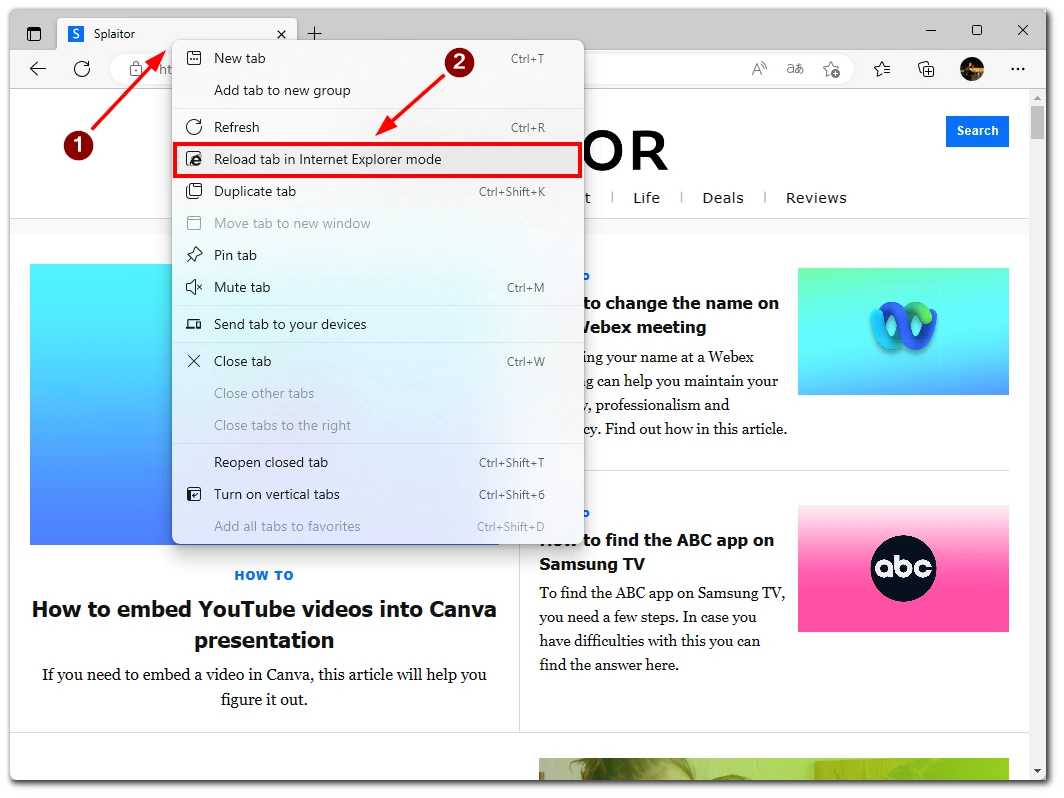This screenshot has height=798, width=1064.
Task: Open the ABC app article thumbnail
Action: (903, 569)
